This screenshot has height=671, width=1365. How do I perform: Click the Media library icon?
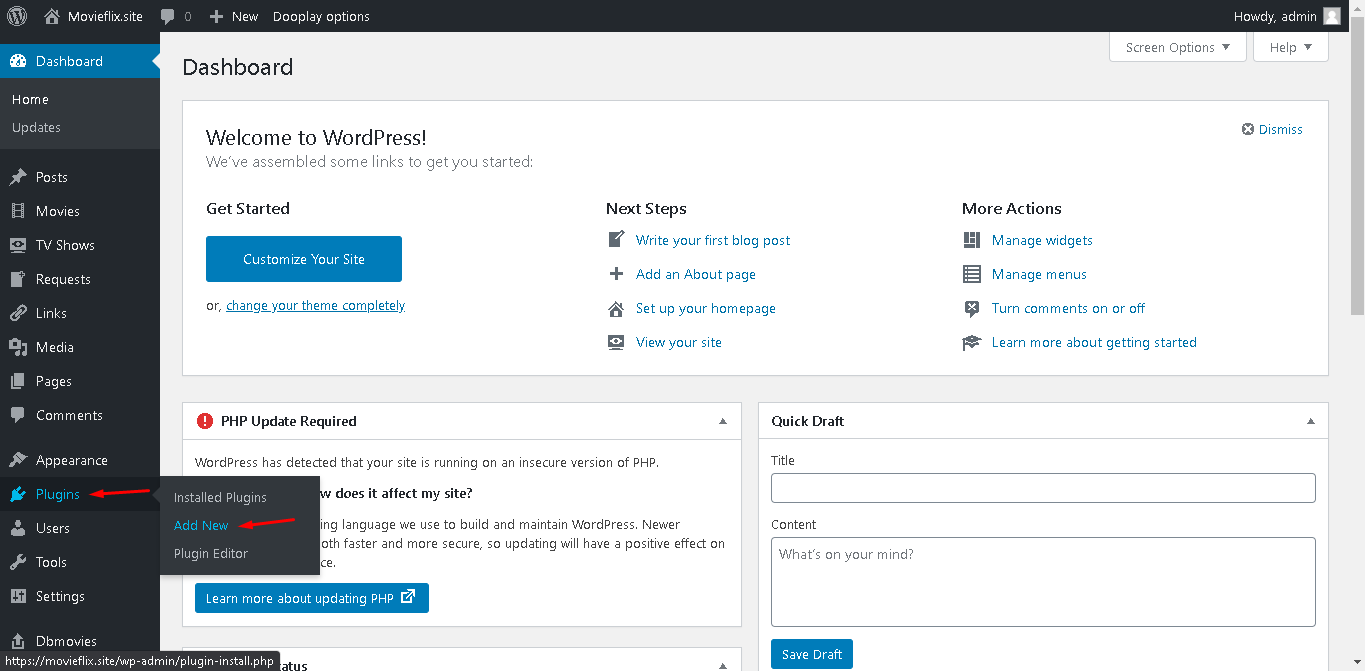click(18, 347)
